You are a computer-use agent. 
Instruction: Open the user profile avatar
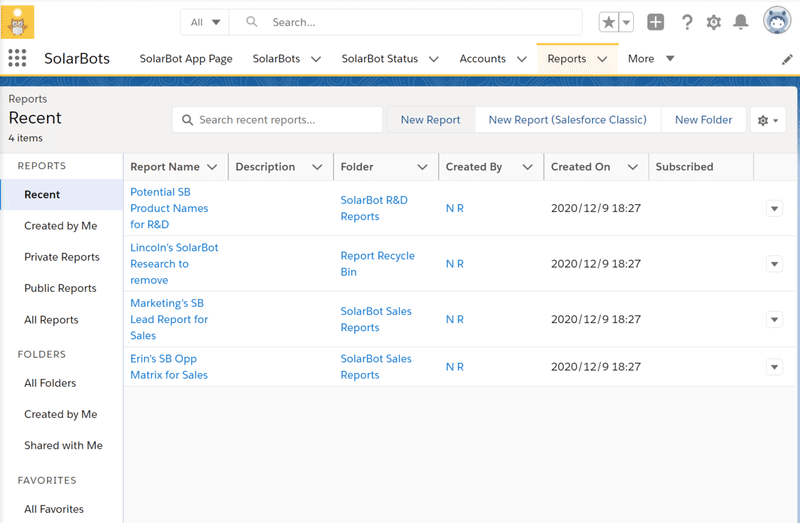[x=777, y=20]
